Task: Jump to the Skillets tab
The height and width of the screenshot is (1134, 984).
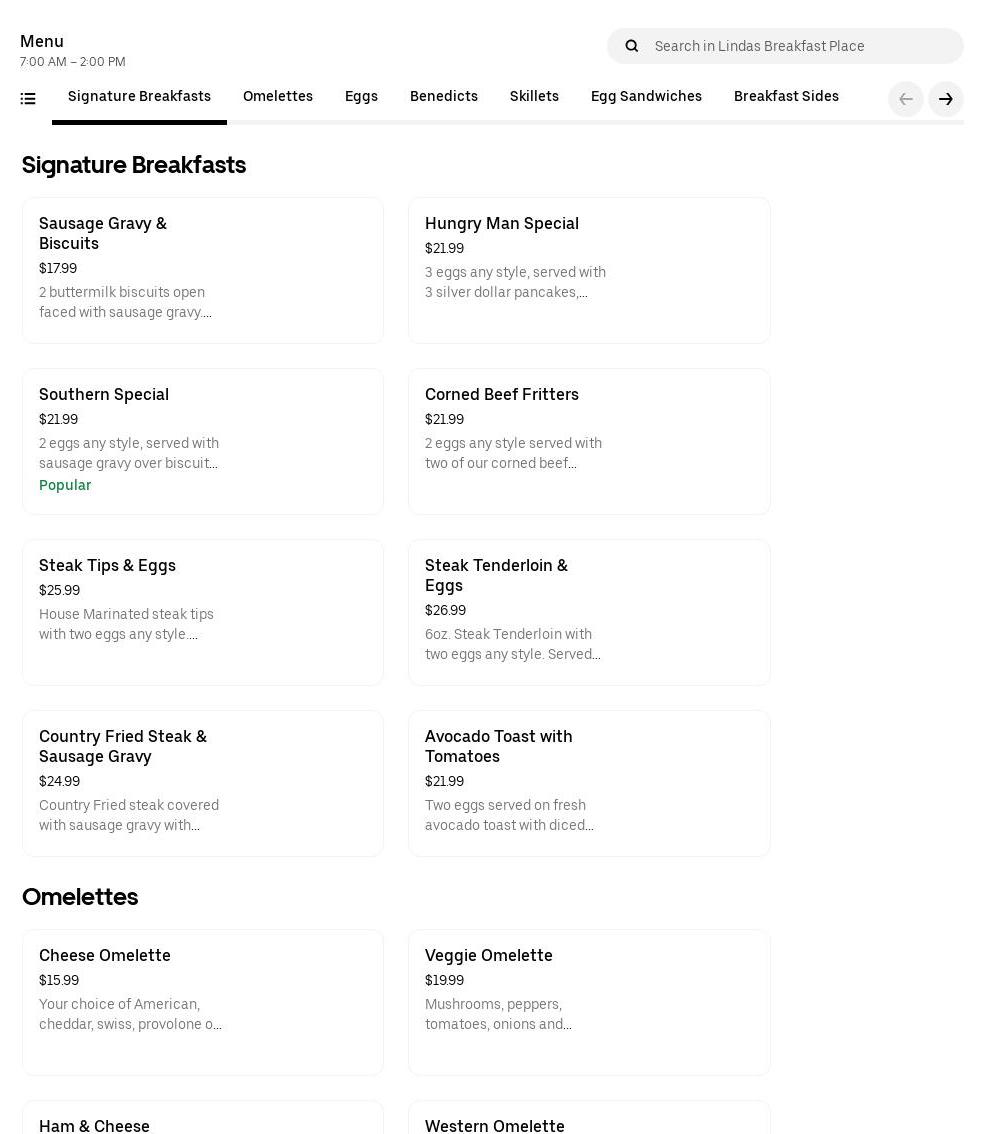Action: point(534,97)
